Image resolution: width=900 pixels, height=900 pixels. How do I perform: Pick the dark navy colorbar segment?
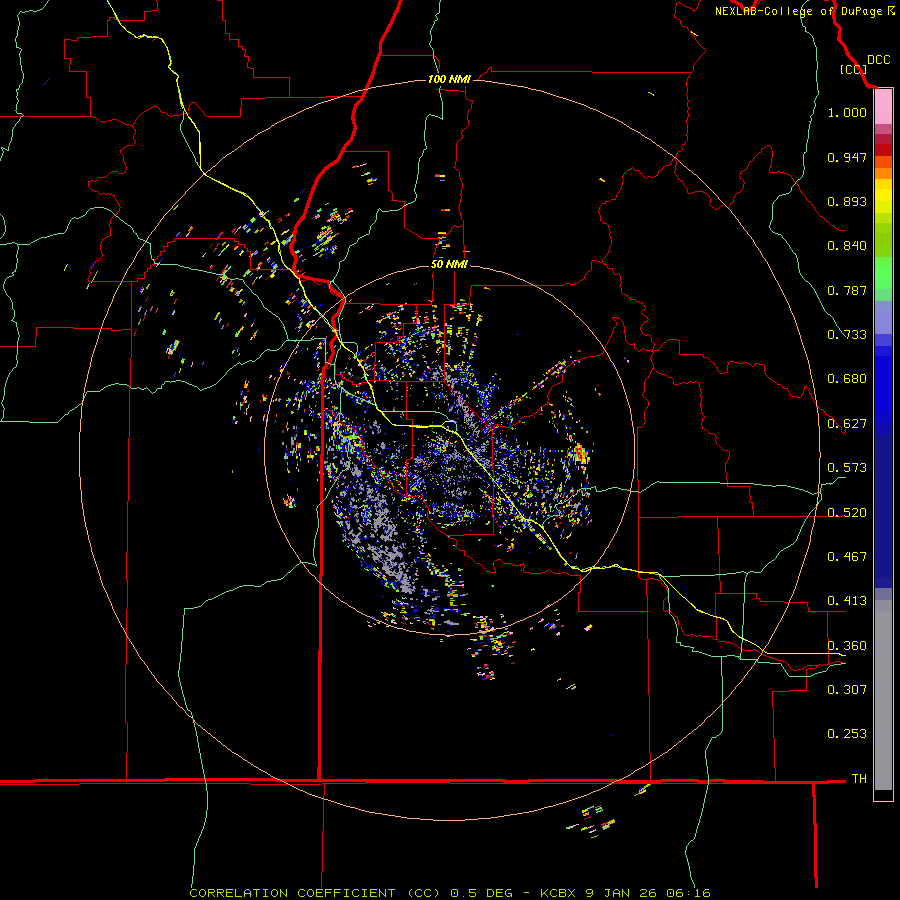coord(883,511)
